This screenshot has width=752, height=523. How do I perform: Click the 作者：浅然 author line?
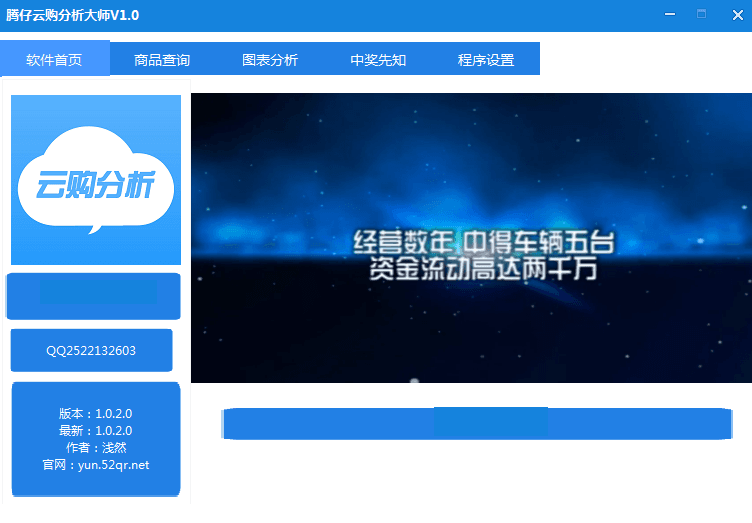pos(96,447)
